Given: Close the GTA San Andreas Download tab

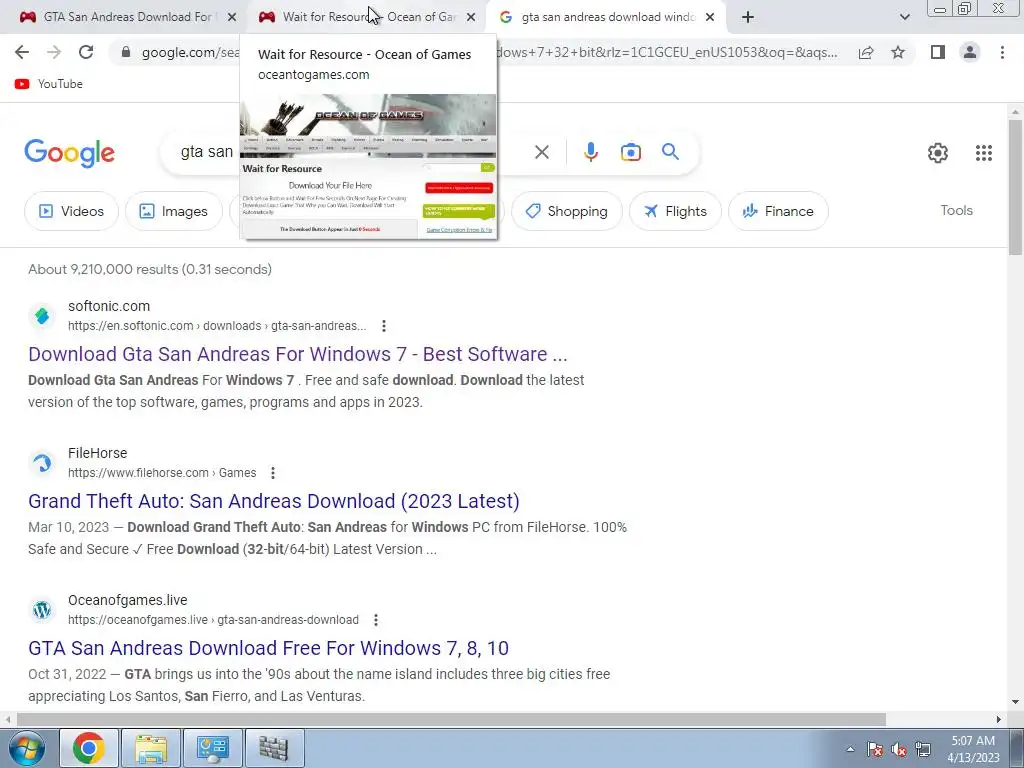Looking at the screenshot, I should pyautogui.click(x=231, y=17).
